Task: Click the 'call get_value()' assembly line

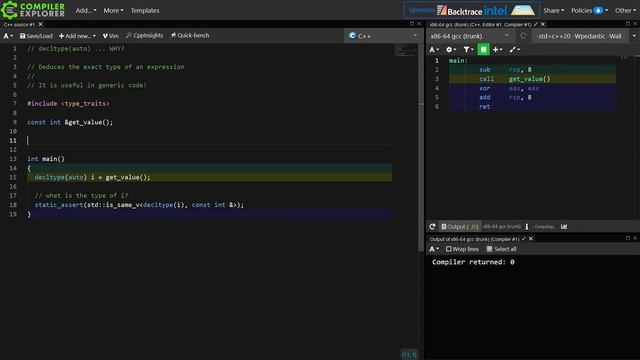Action: 532,79
